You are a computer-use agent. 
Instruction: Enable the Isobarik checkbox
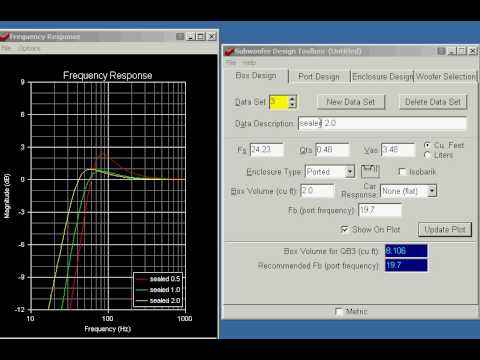[402, 172]
